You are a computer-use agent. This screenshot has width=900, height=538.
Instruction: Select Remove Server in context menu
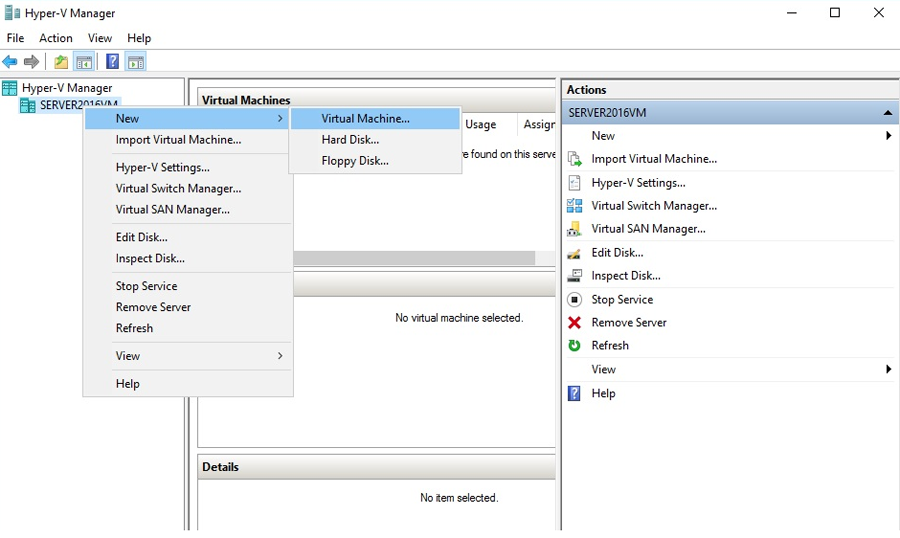[x=187, y=308]
